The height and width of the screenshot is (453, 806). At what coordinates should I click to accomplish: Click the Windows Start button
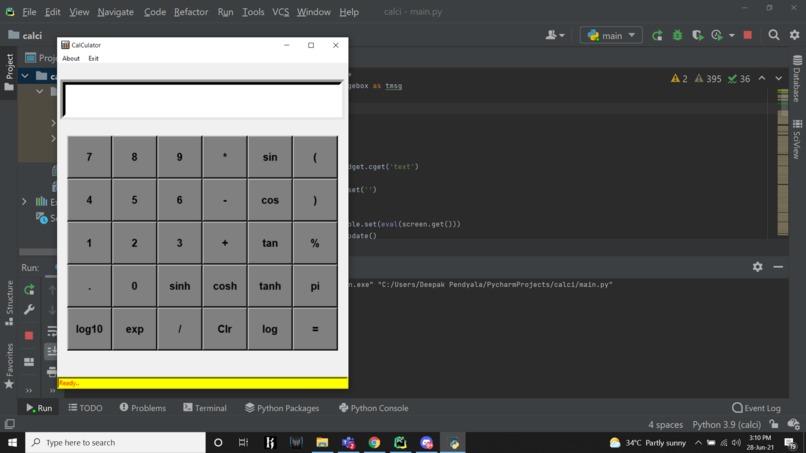(x=12, y=443)
